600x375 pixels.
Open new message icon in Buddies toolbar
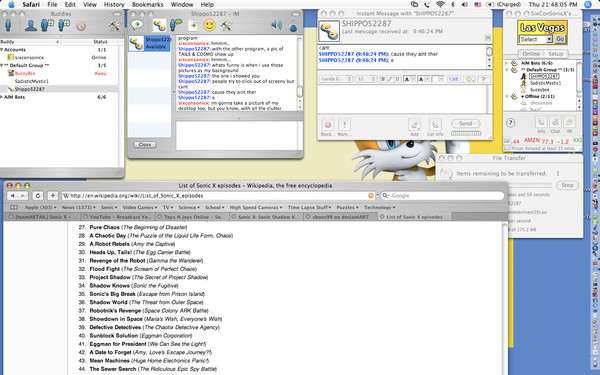(8, 26)
